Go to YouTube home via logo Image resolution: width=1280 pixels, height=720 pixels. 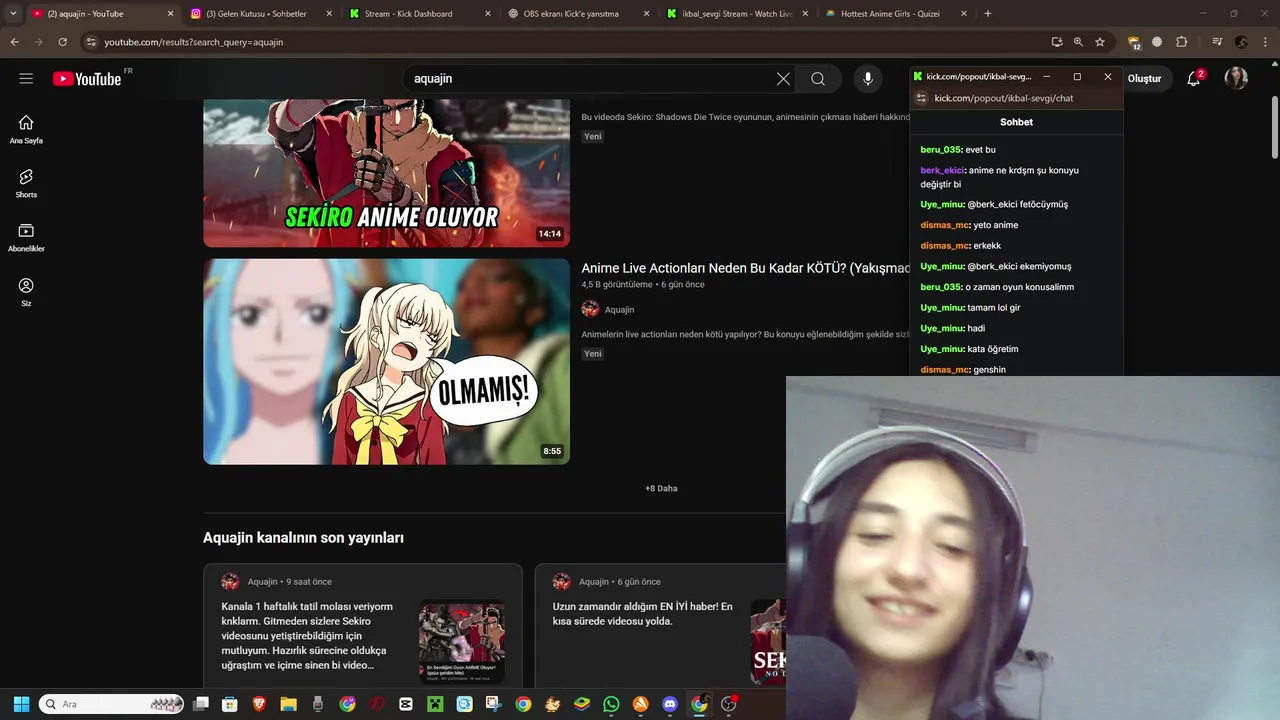(x=87, y=78)
